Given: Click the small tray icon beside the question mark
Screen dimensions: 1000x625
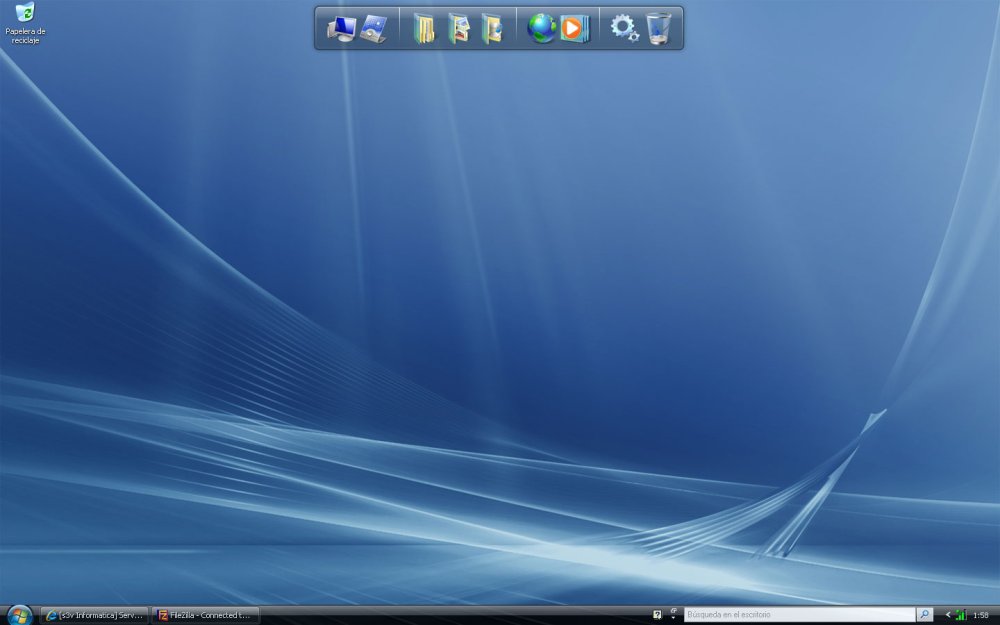Looking at the screenshot, I should pos(672,614).
